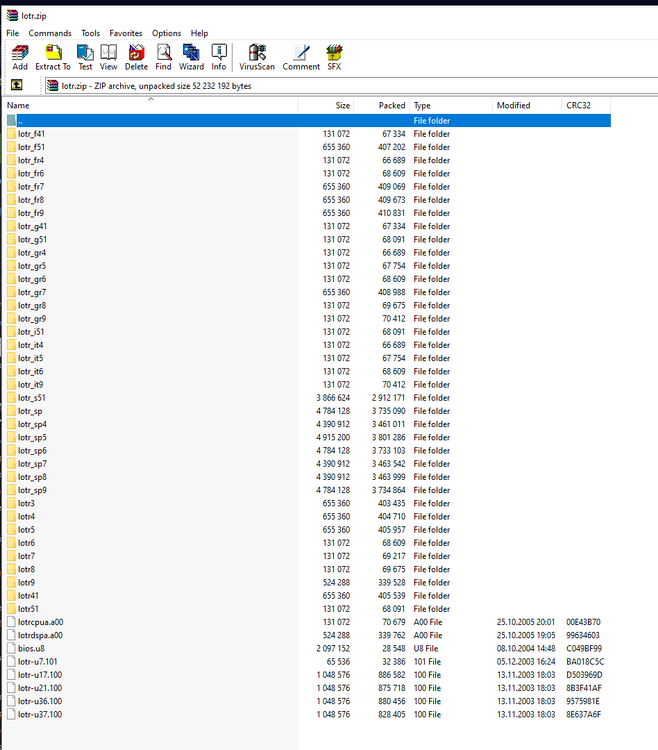This screenshot has height=750, width=658.
Task: Go up one level via the up-folder icon
Action: coord(17,85)
